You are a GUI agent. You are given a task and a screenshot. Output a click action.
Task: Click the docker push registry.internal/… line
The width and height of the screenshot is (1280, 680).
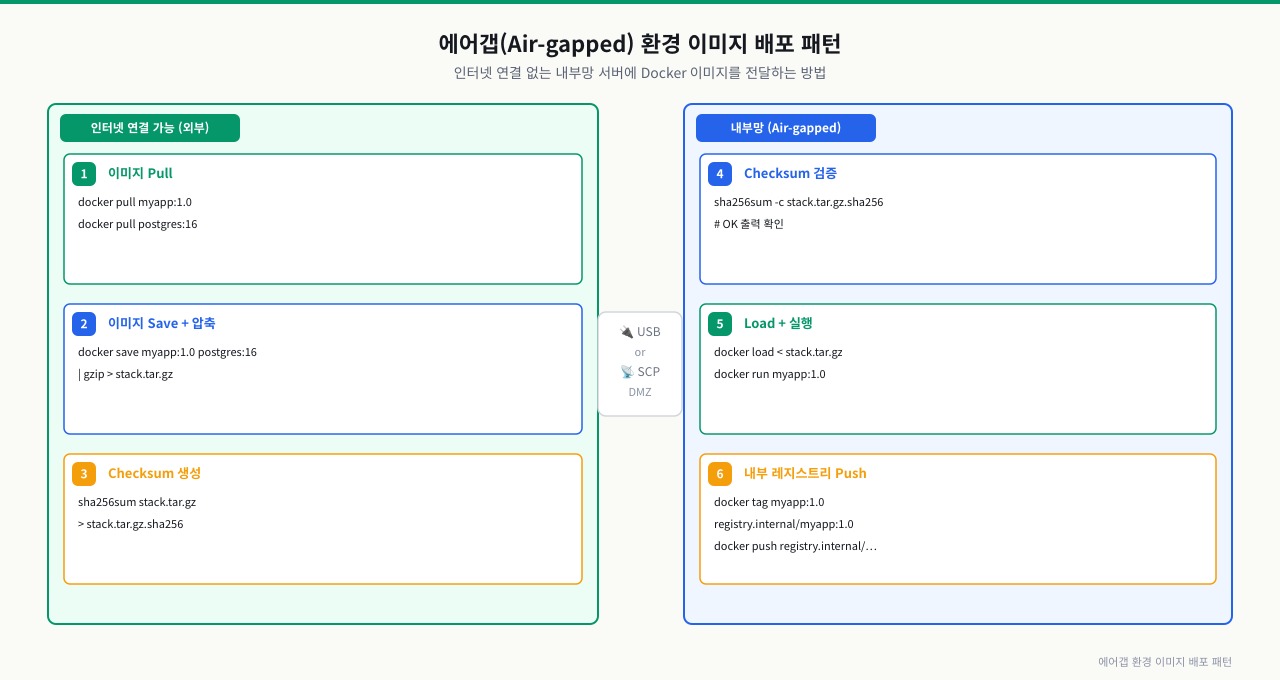pyautogui.click(x=795, y=546)
